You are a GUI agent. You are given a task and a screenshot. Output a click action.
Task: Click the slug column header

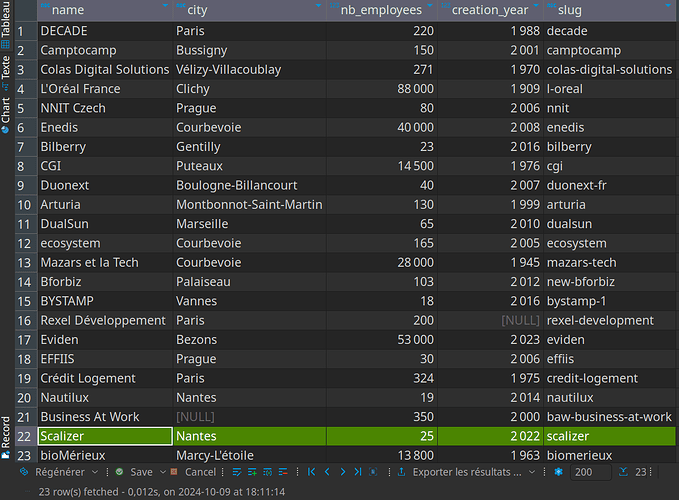[610, 10]
